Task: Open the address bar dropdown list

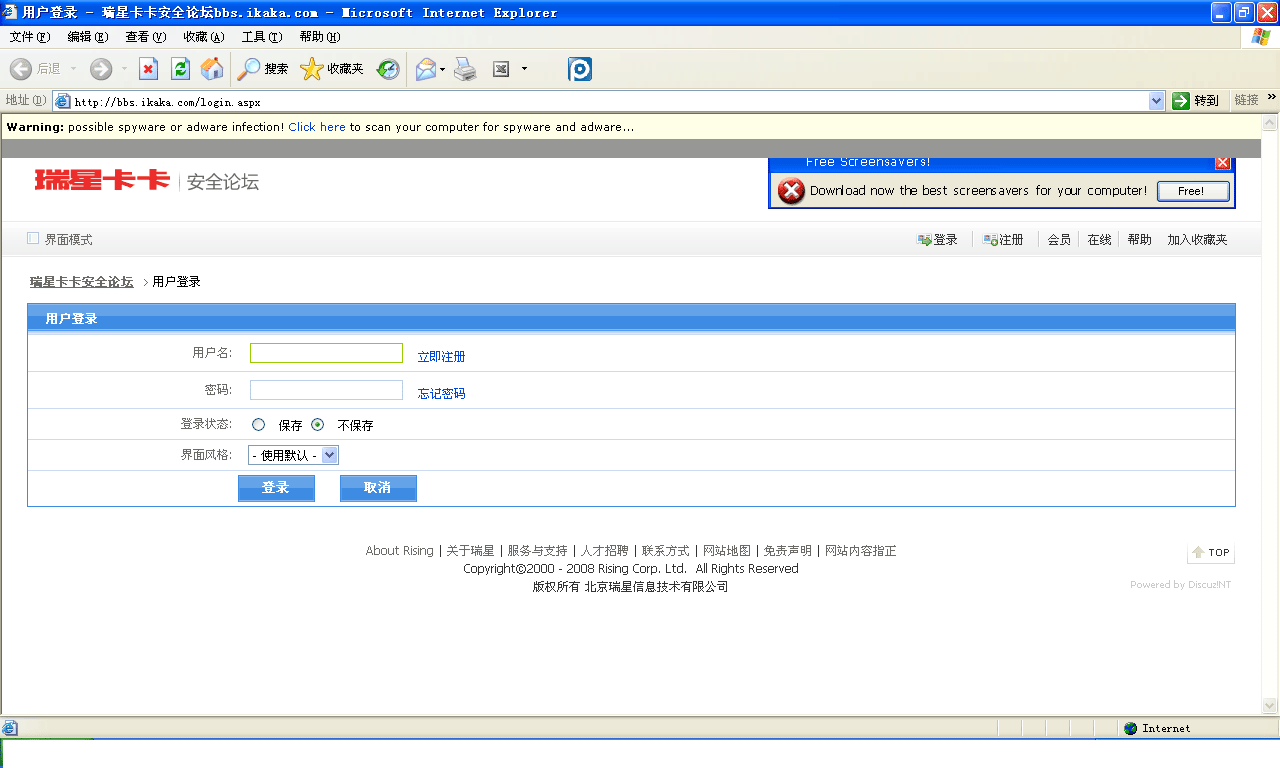Action: (1157, 101)
